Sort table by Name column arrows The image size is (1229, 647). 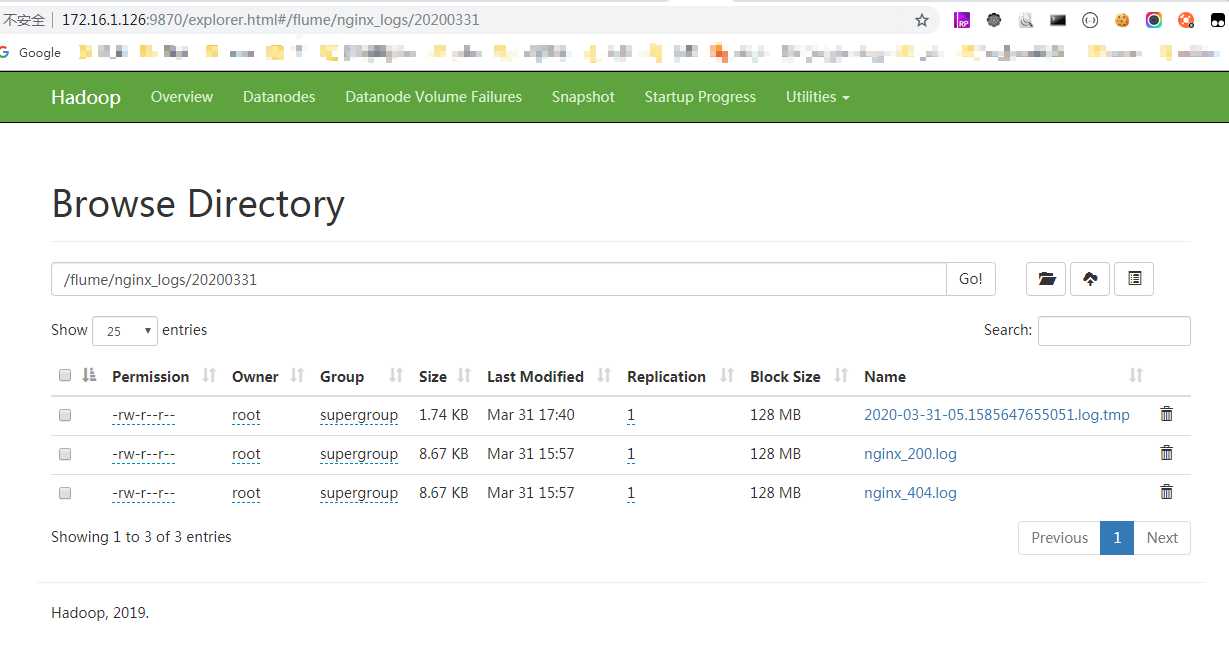[1136, 376]
